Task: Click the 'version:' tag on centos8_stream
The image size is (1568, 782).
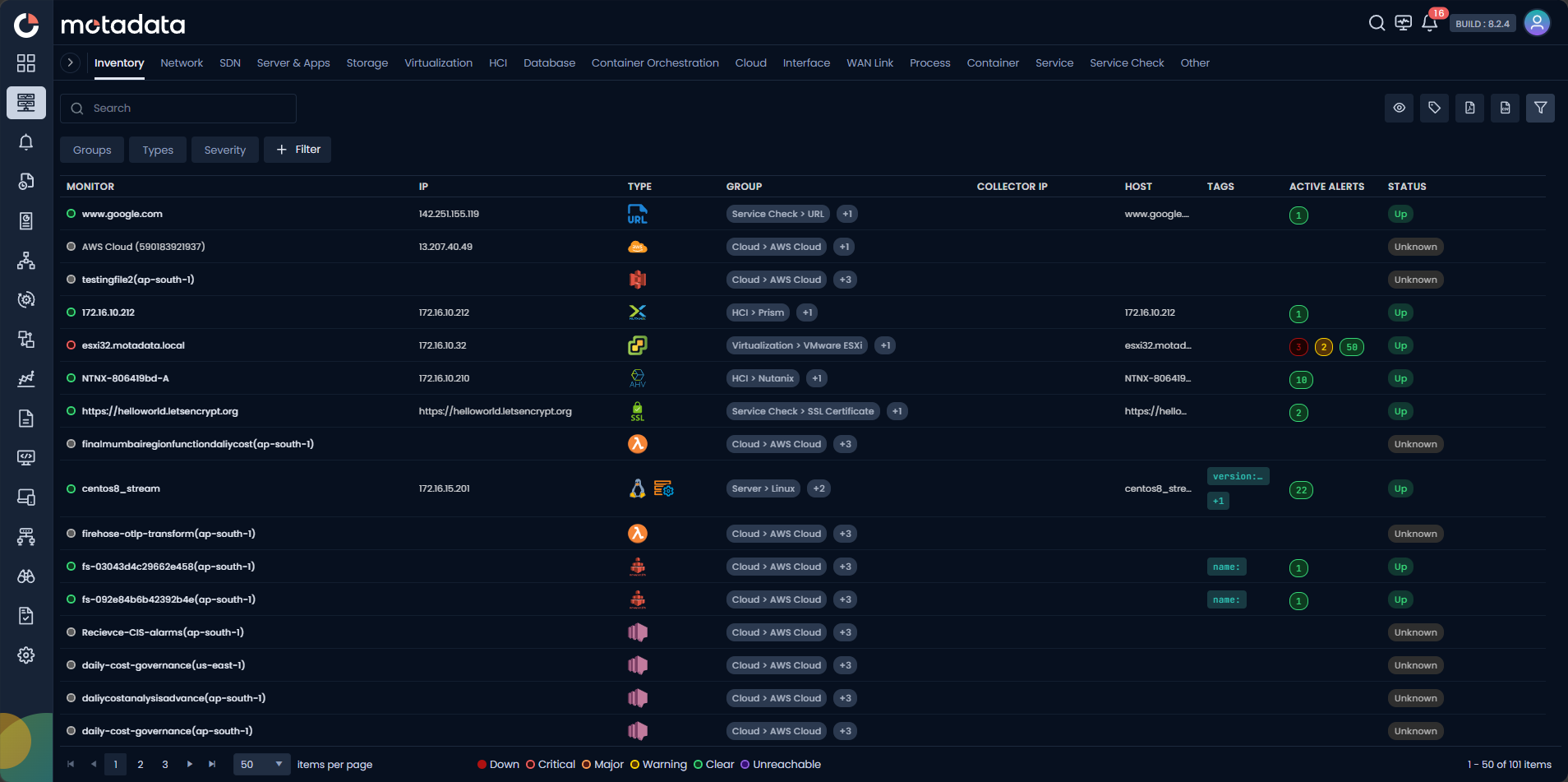Action: (1238, 476)
